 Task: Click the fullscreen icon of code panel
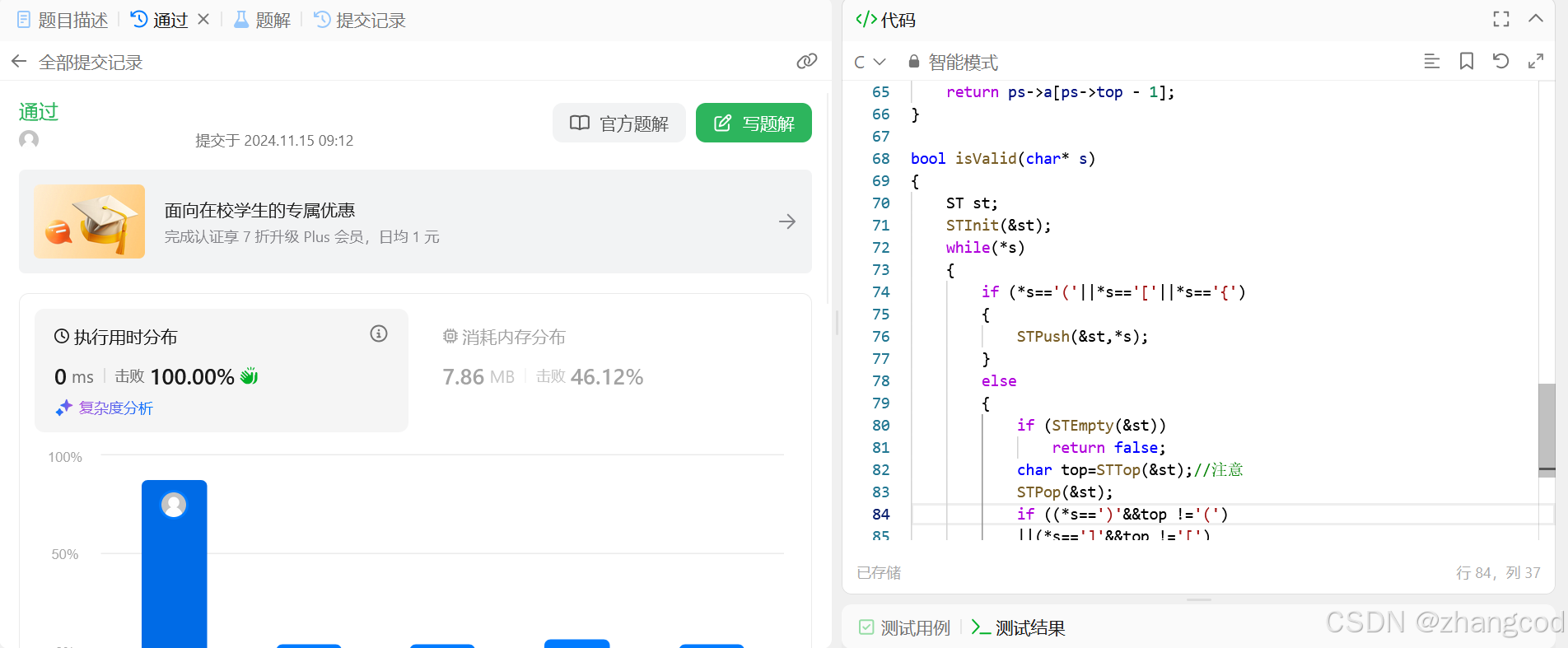(x=1501, y=19)
